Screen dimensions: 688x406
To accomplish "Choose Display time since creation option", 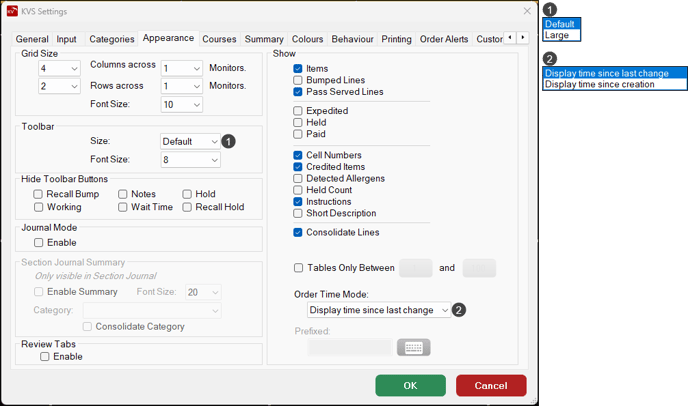I will (600, 85).
